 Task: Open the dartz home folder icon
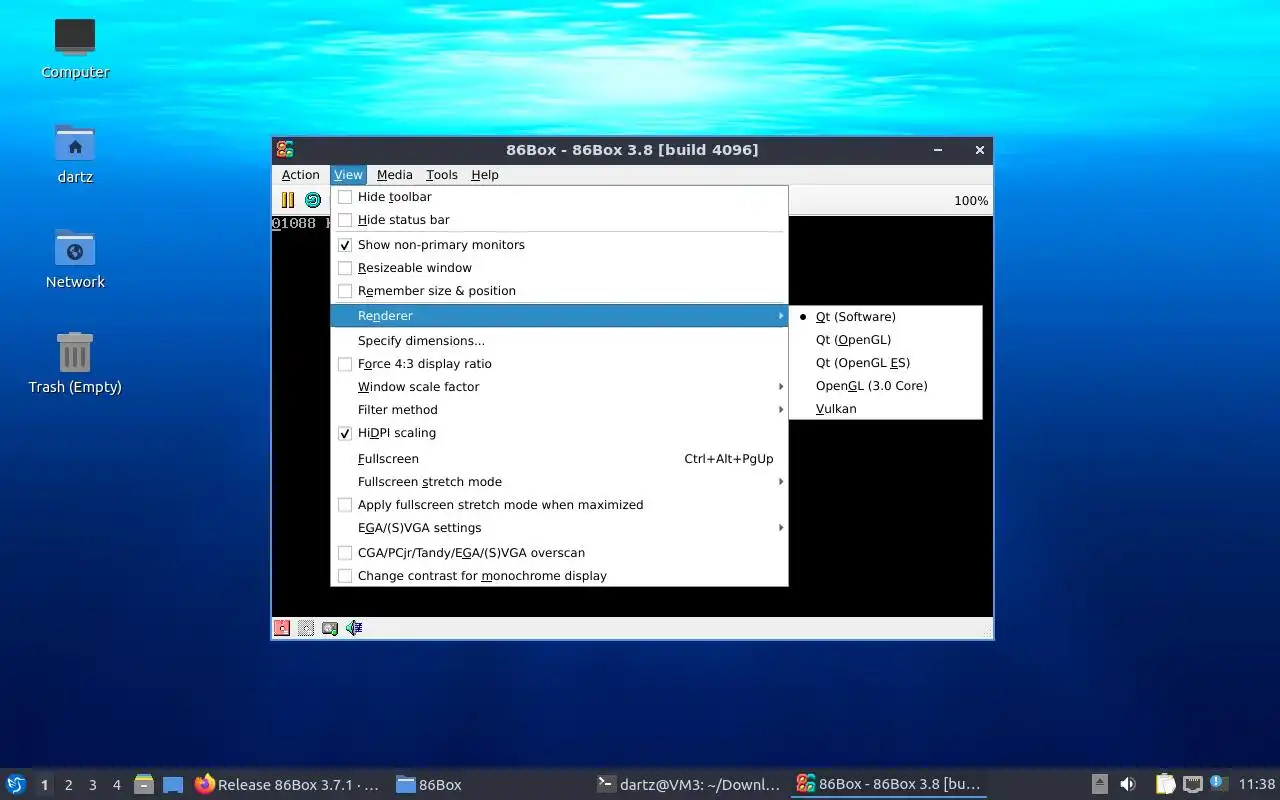75,154
